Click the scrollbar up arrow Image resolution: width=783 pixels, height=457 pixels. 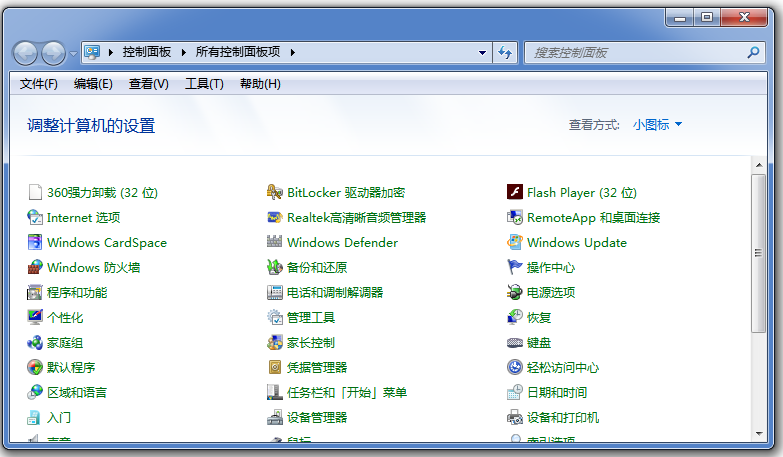[x=759, y=165]
